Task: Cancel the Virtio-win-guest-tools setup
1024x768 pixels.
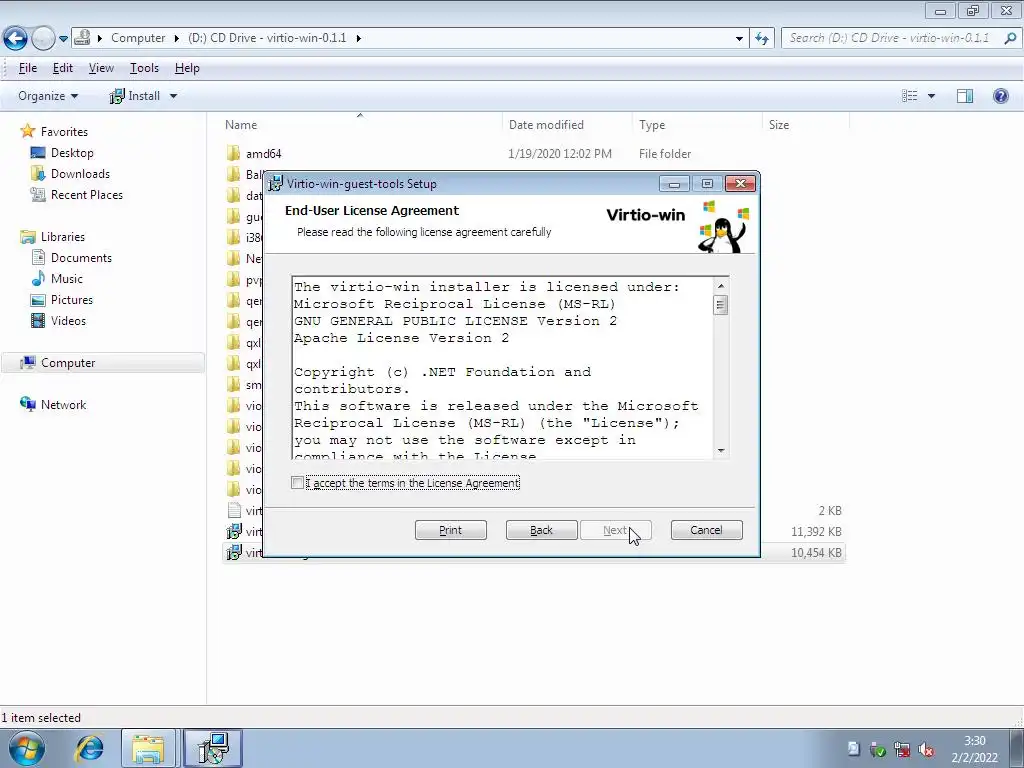Action: (x=707, y=530)
